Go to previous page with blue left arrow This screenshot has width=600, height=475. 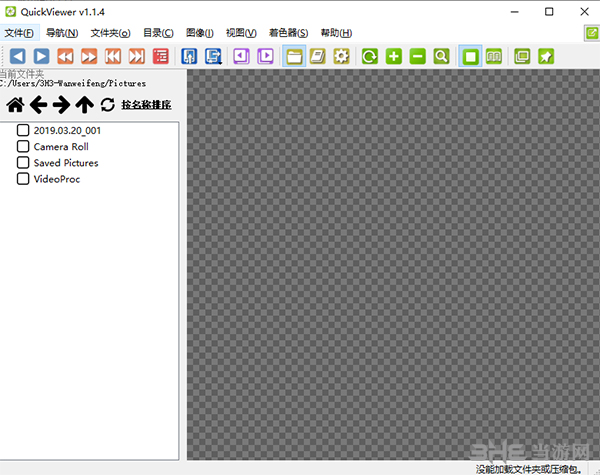(18, 56)
